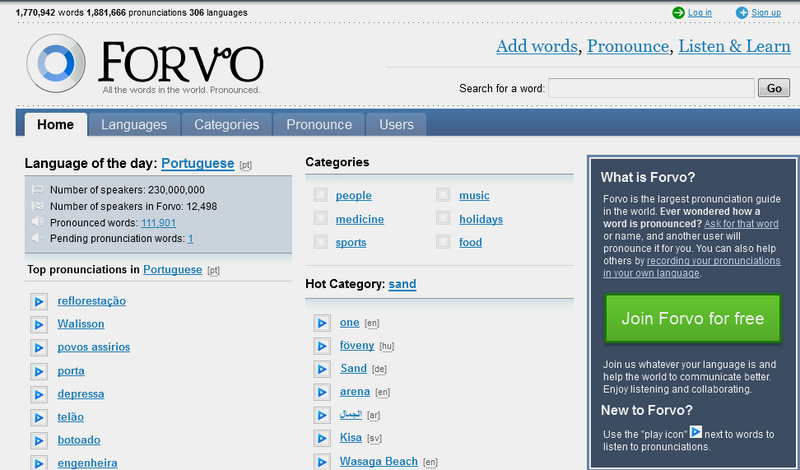Open the word Wasaga Beach
This screenshot has width=800, height=470.
379,461
